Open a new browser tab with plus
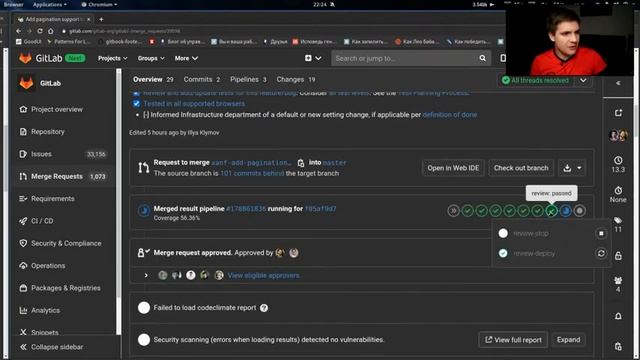 pos(101,19)
